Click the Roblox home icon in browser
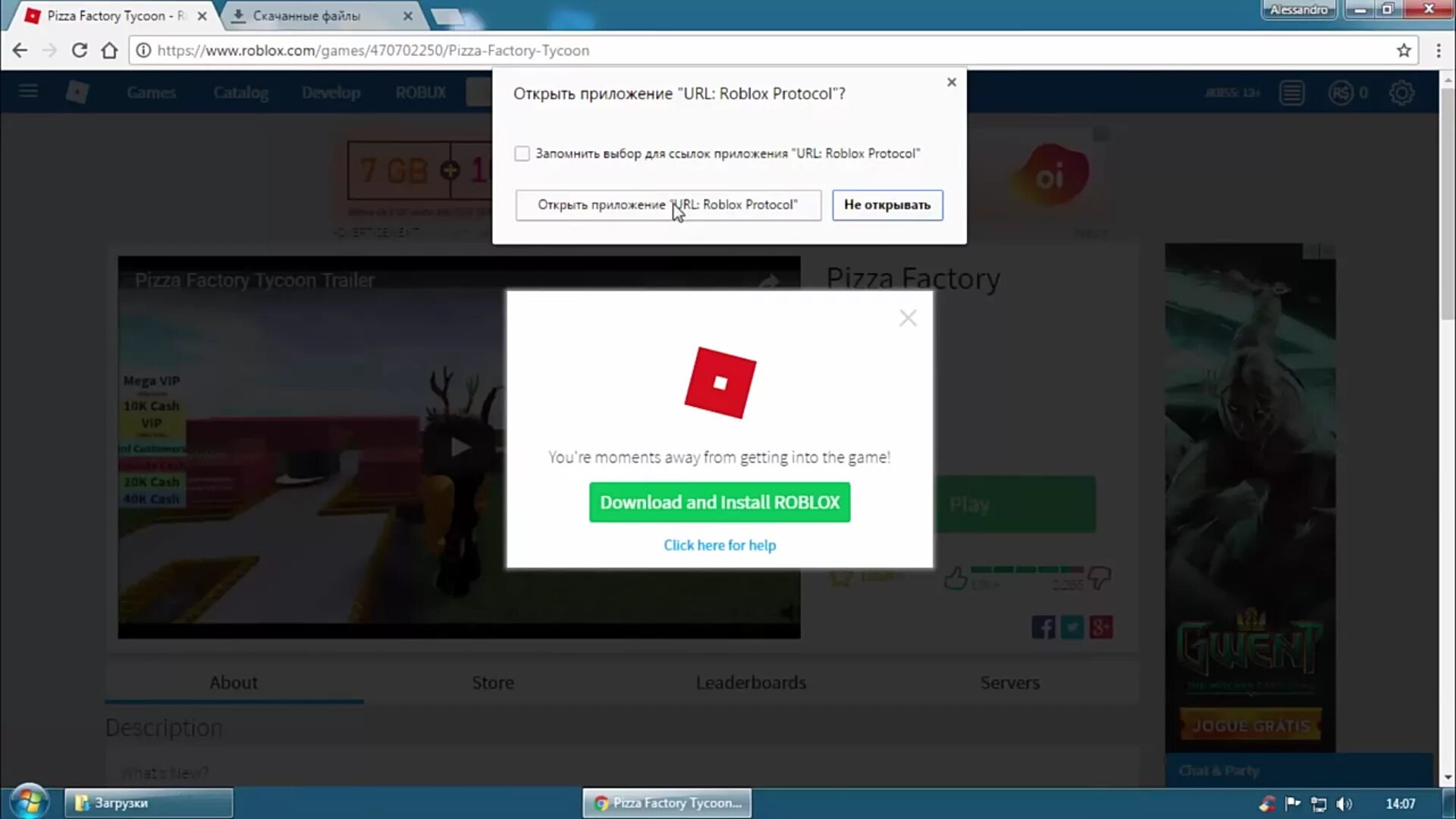This screenshot has height=819, width=1456. [77, 93]
